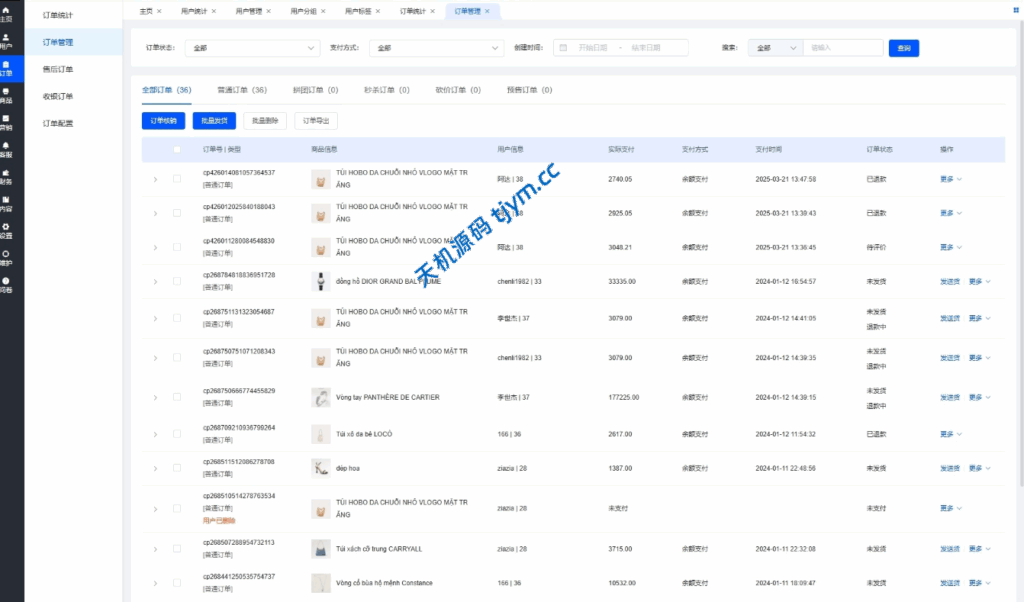Check the box for order cp426014081057364537
1024x602 pixels.
pyautogui.click(x=177, y=179)
